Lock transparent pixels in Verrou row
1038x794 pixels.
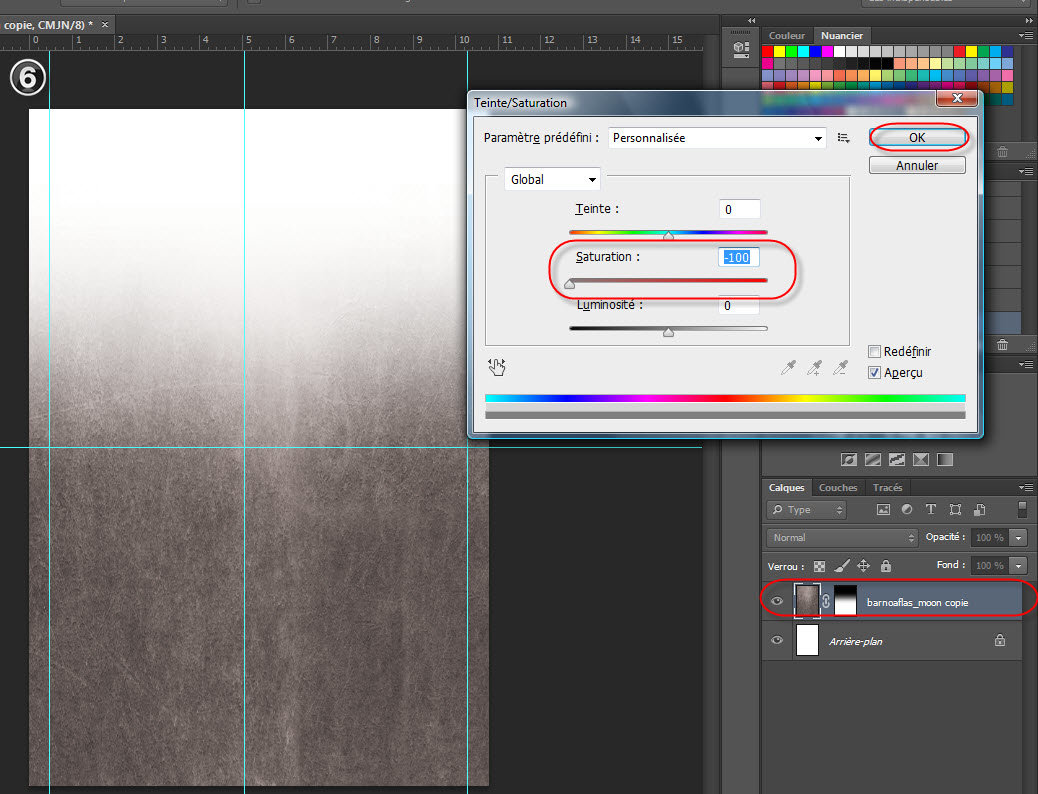820,566
